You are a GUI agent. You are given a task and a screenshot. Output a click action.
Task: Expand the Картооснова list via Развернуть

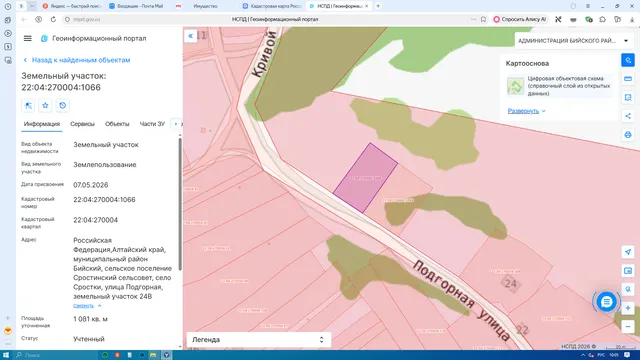click(x=527, y=111)
